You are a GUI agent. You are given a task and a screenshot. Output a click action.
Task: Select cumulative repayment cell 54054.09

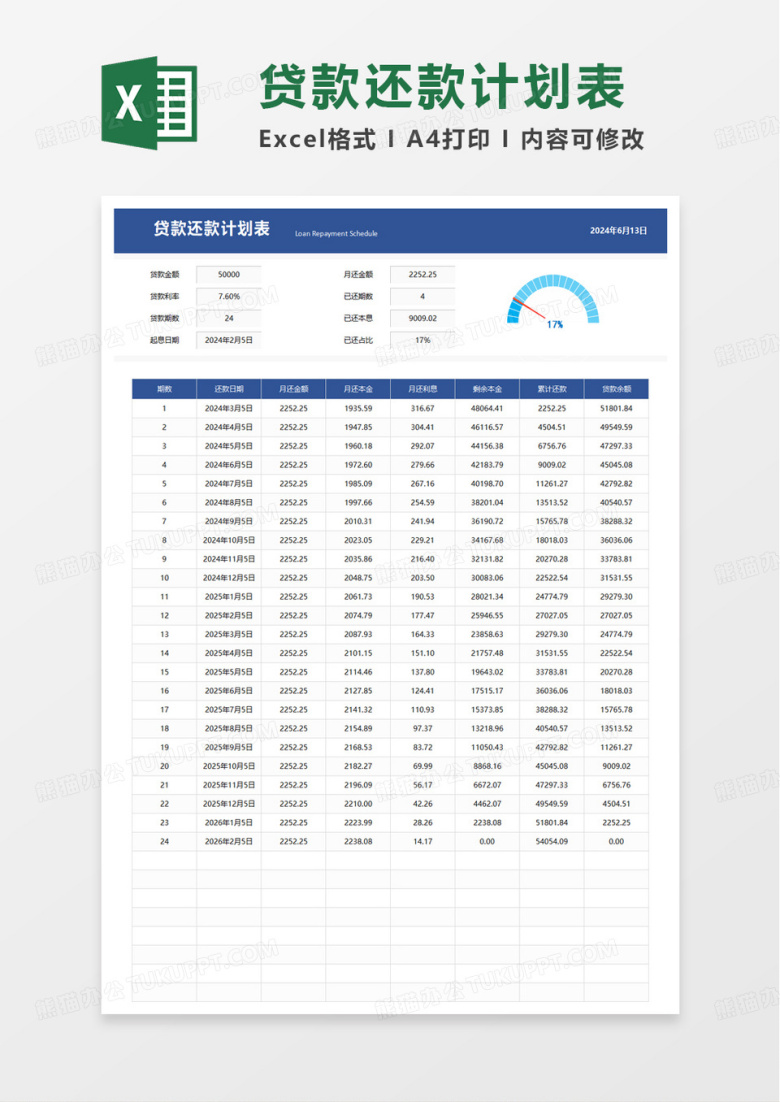552,841
